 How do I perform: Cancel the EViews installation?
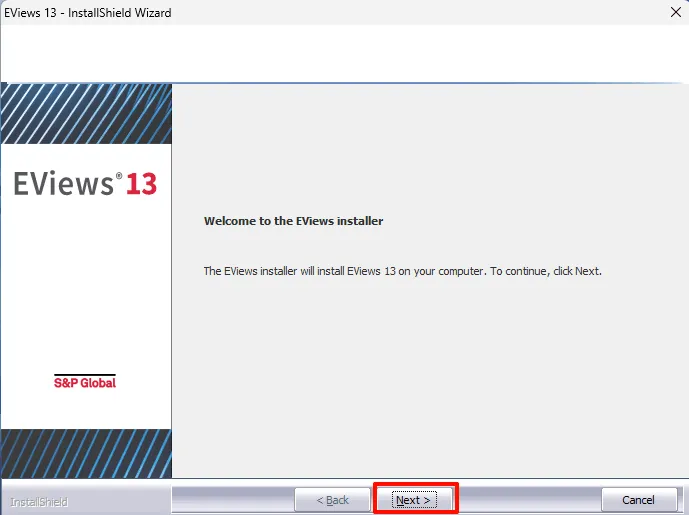click(x=638, y=500)
